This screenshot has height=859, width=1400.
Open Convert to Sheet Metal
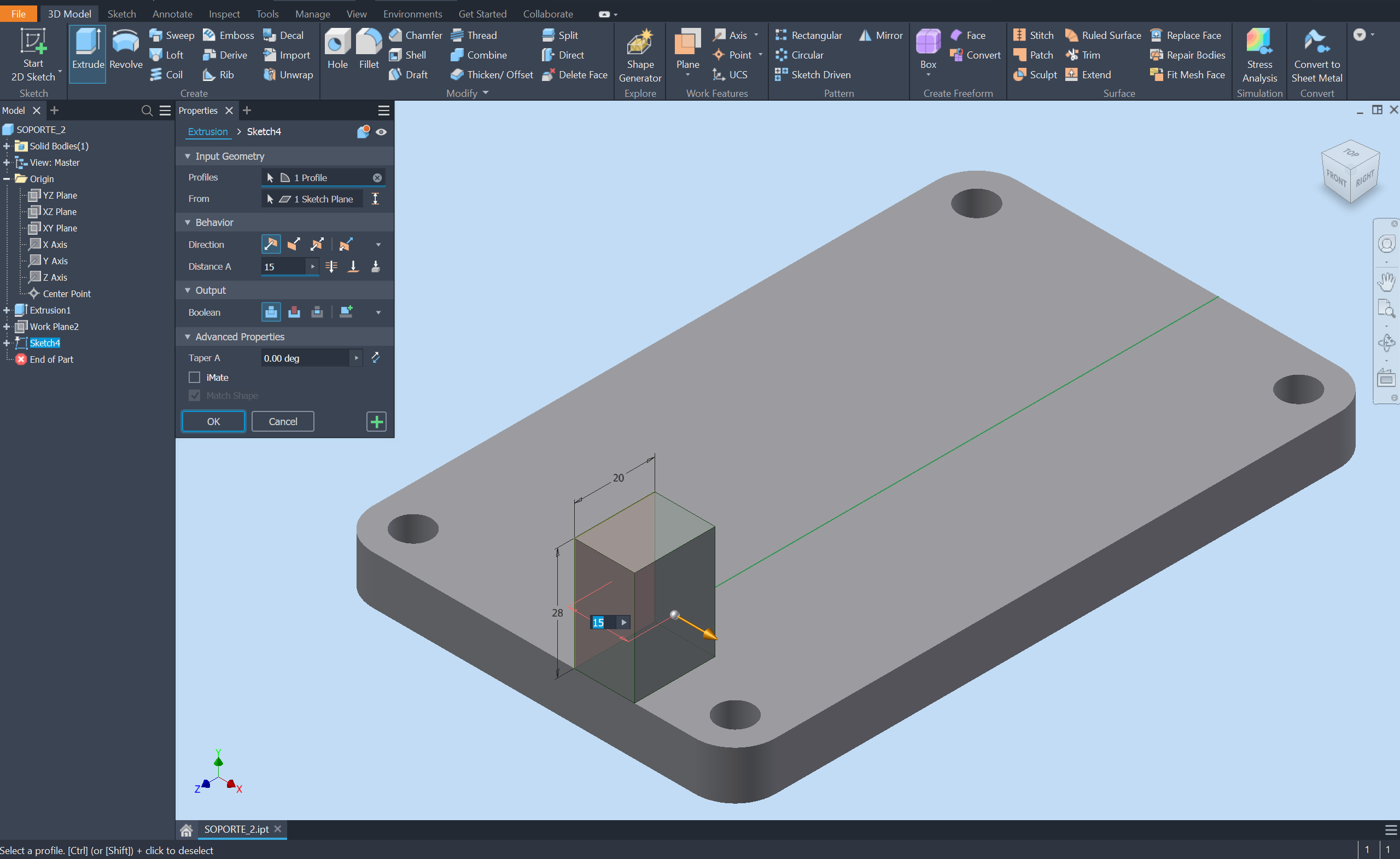point(1317,54)
